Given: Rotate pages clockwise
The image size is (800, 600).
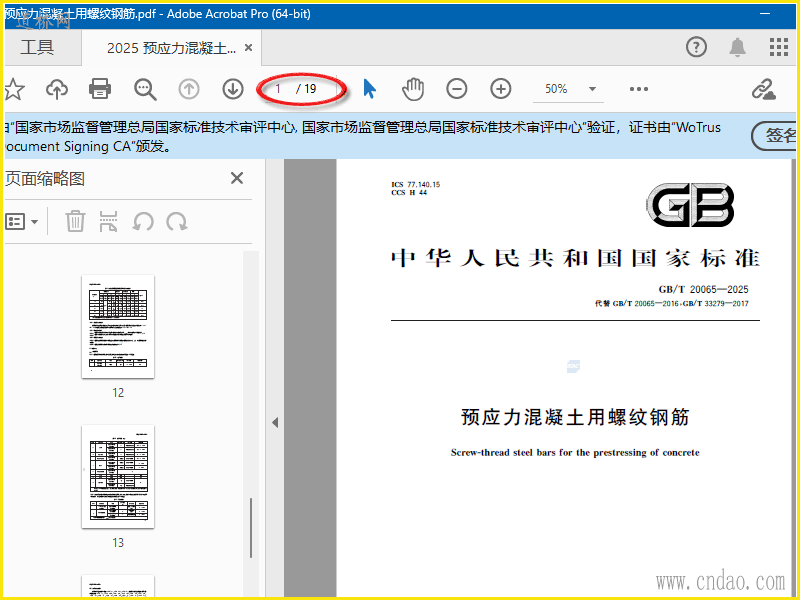Looking at the screenshot, I should click(x=177, y=221).
